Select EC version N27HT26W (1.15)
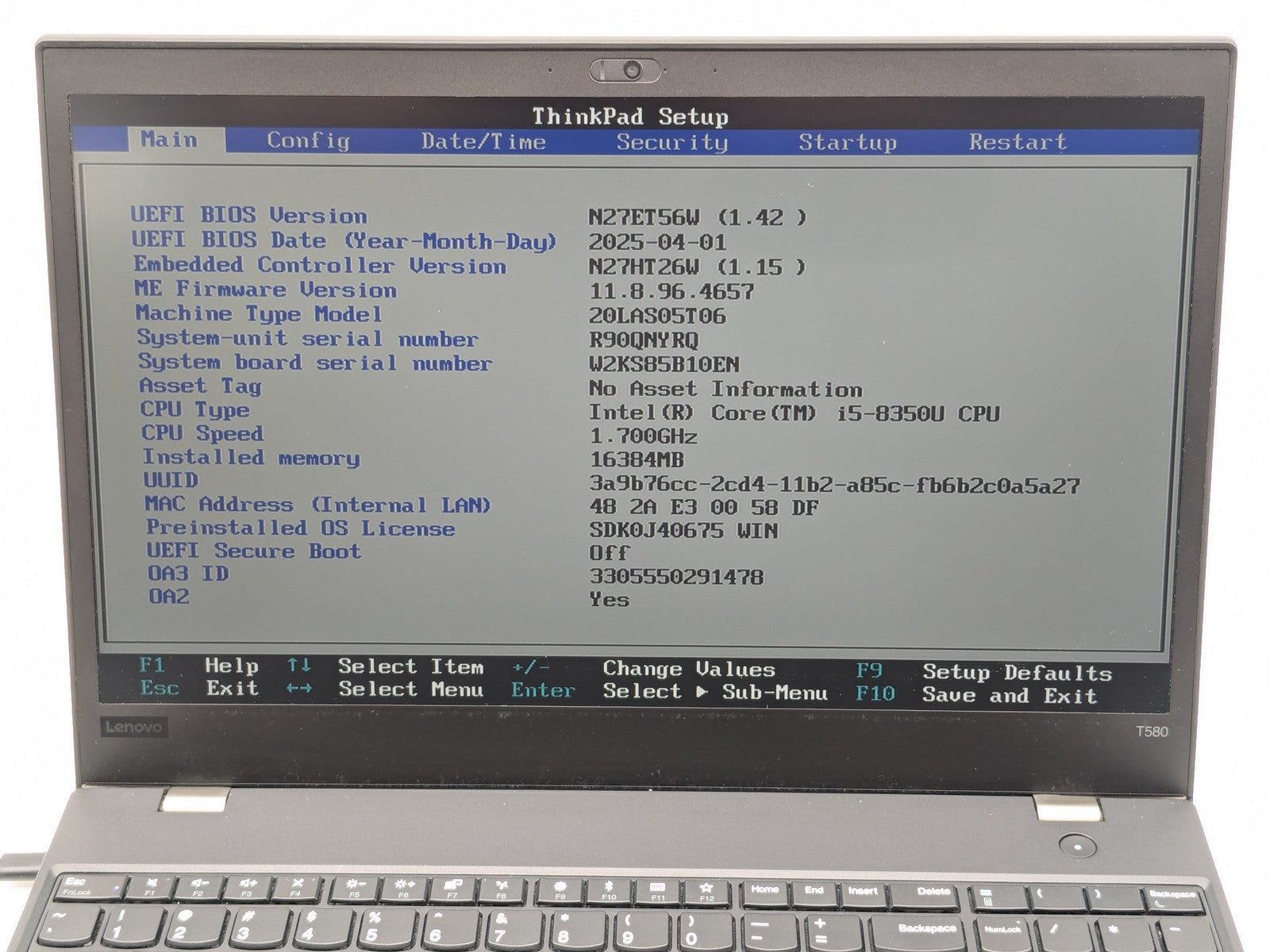The image size is (1270, 952). tap(697, 267)
